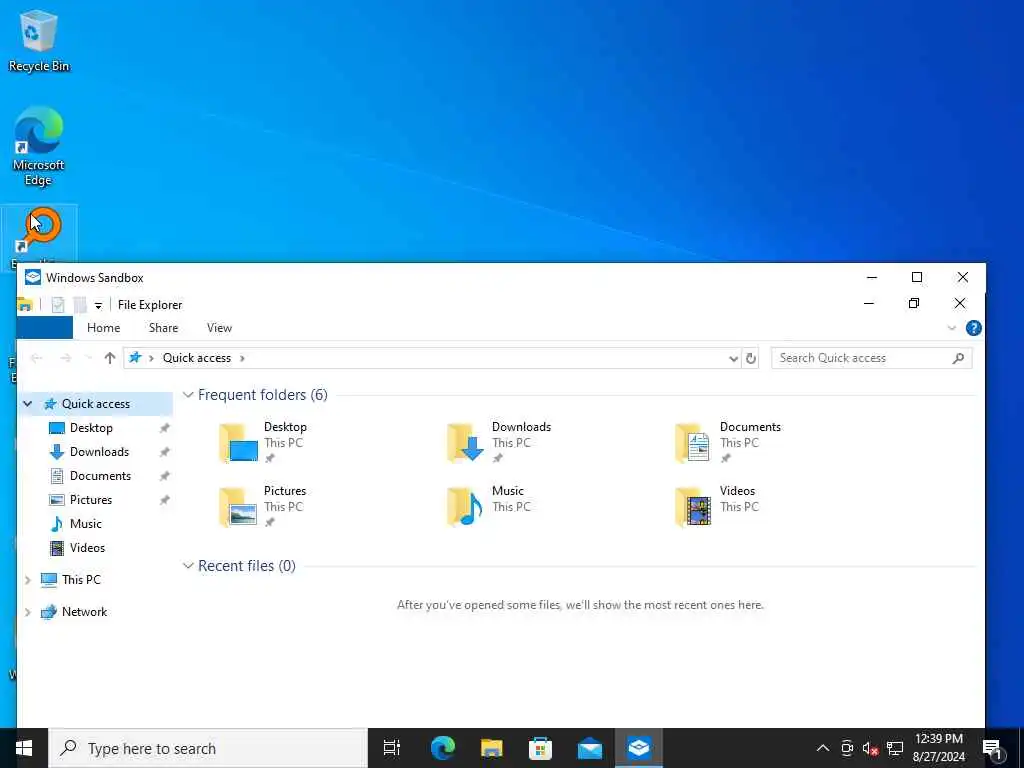Open Microsoft Store from taskbar
The height and width of the screenshot is (768, 1024).
541,748
